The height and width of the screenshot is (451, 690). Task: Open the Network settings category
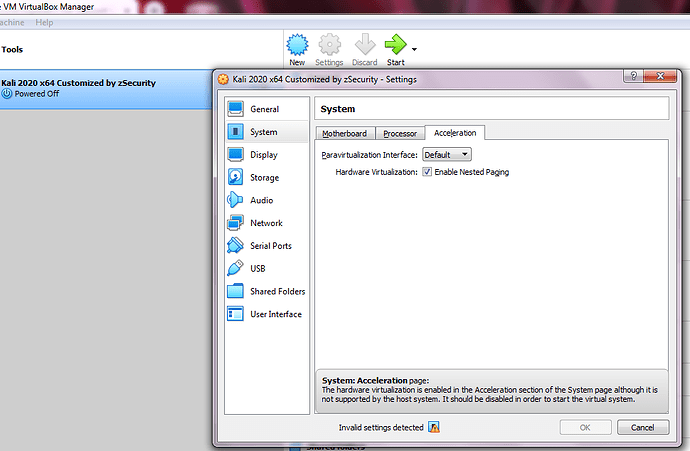265,223
